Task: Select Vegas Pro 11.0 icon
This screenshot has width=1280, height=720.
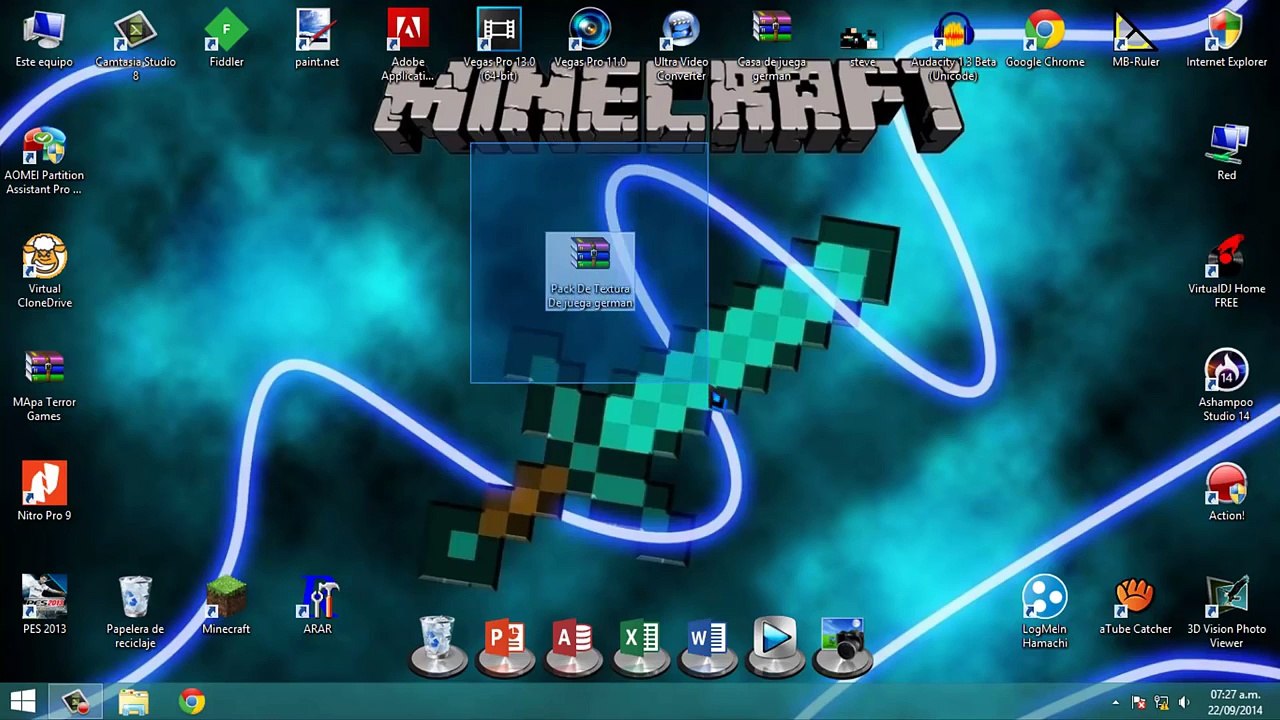Action: coord(590,40)
